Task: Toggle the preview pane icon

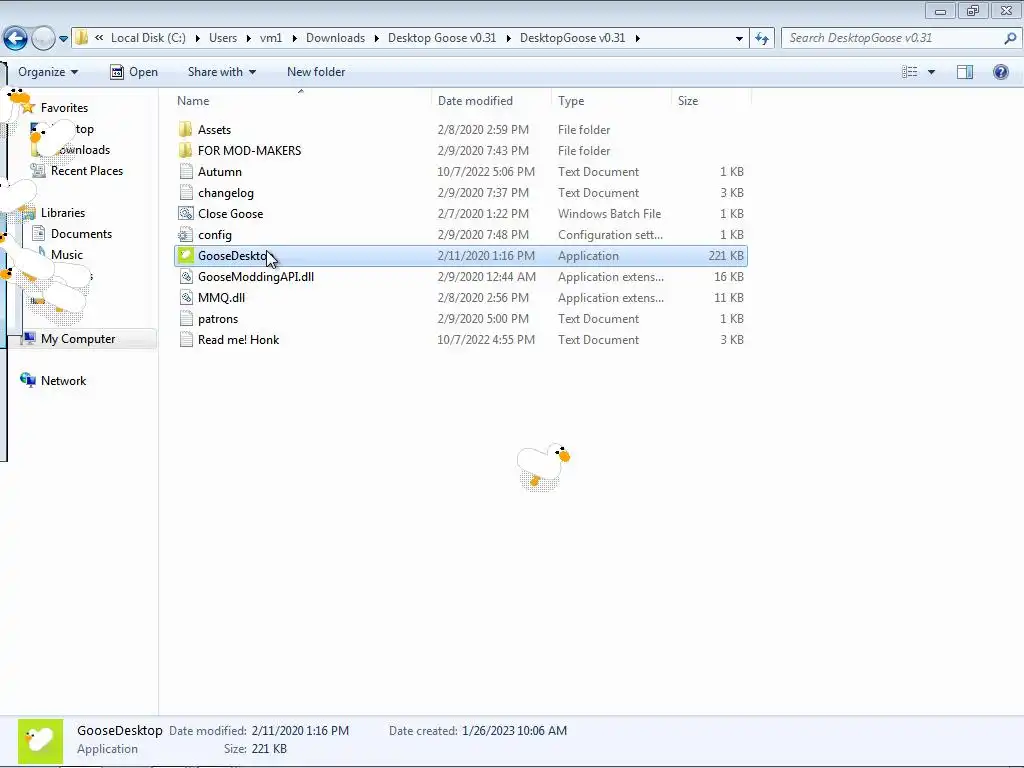Action: pyautogui.click(x=965, y=72)
